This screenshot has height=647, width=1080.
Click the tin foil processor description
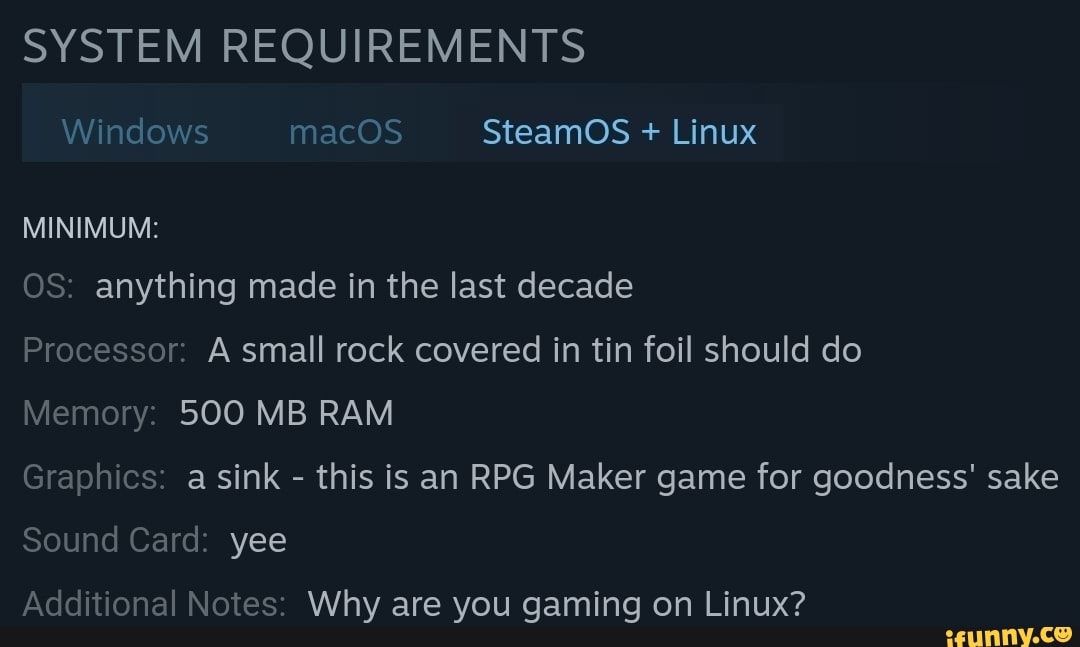(533, 350)
